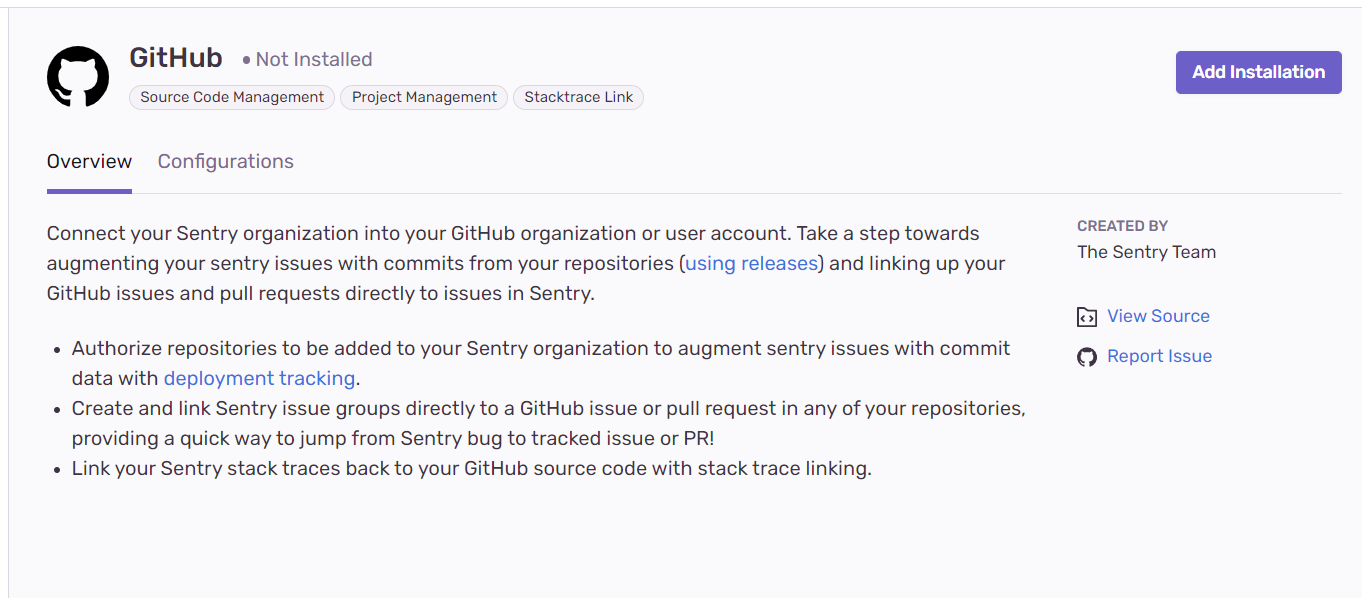Click the Project Management tag

pyautogui.click(x=423, y=97)
